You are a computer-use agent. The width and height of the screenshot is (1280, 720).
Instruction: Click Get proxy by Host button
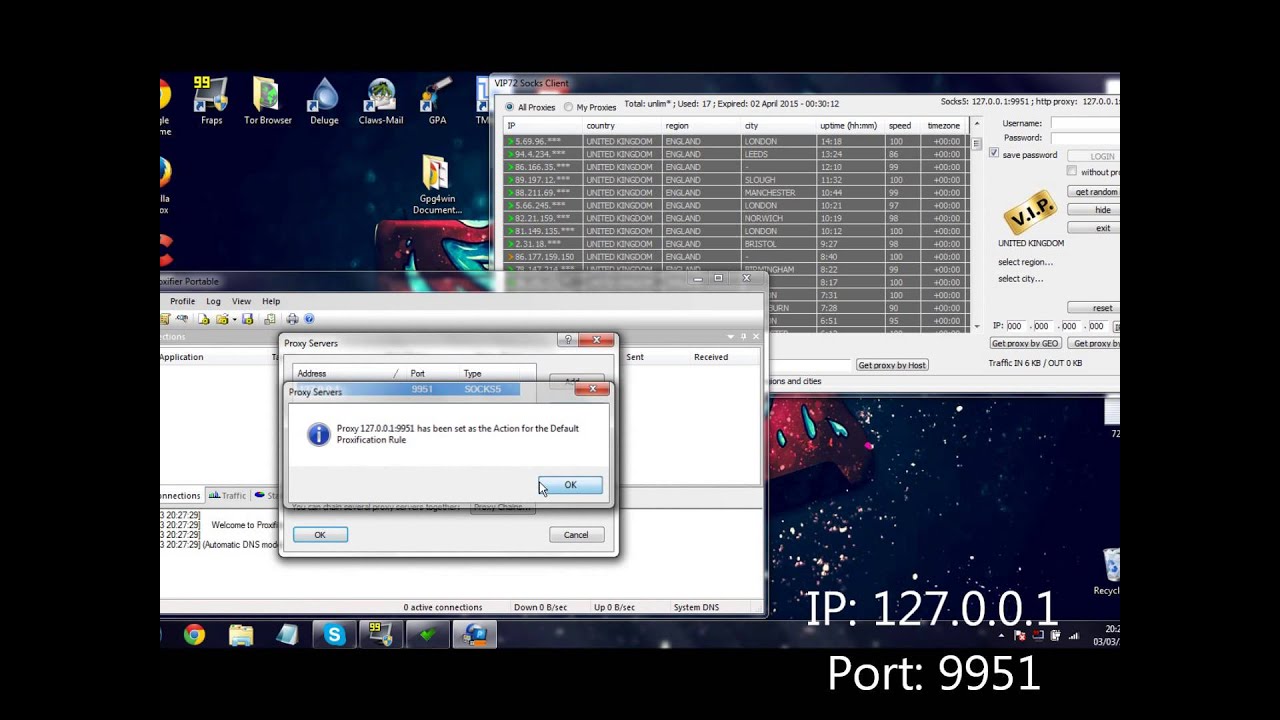(892, 365)
